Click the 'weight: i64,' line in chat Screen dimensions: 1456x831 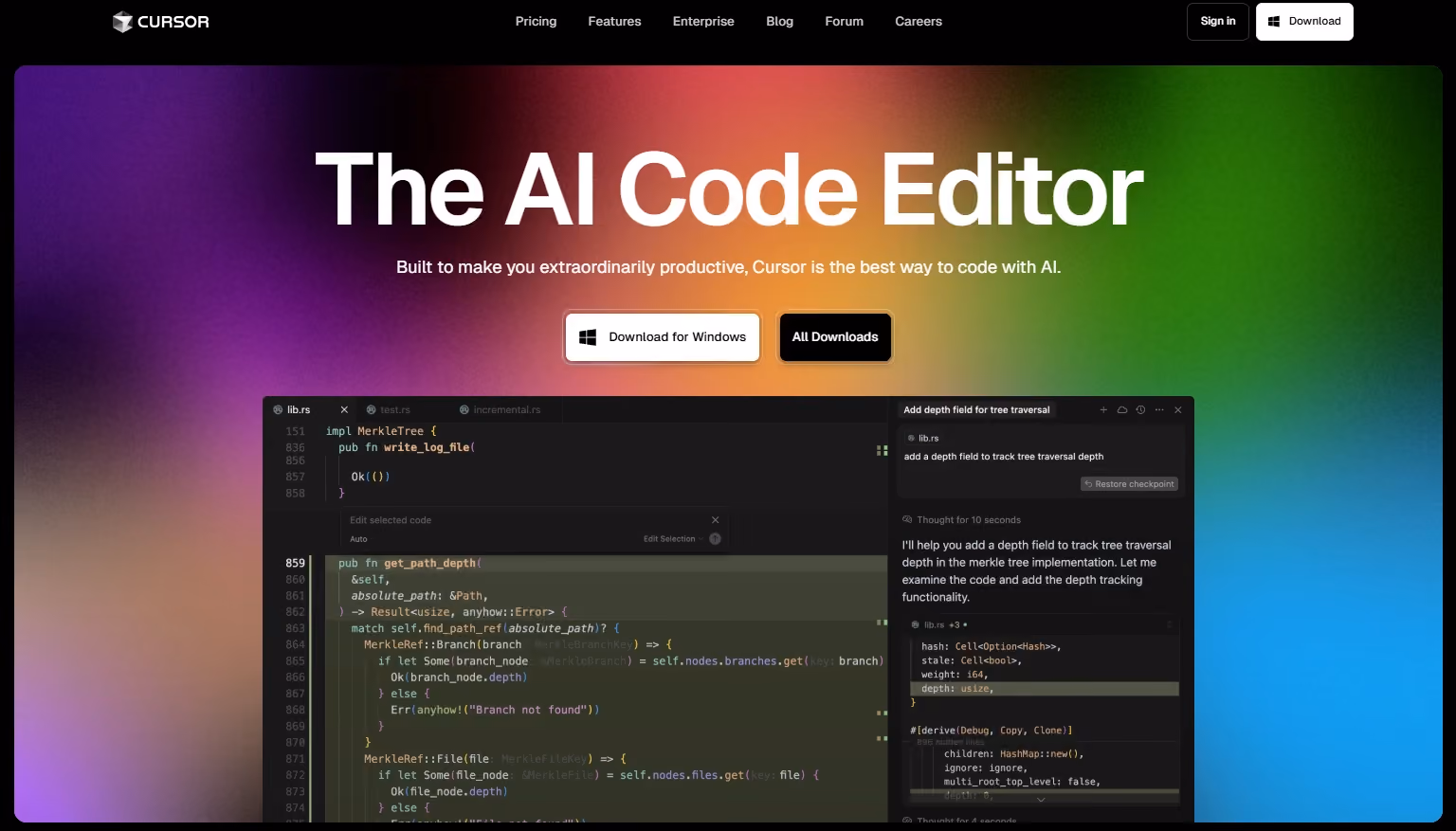(955, 675)
